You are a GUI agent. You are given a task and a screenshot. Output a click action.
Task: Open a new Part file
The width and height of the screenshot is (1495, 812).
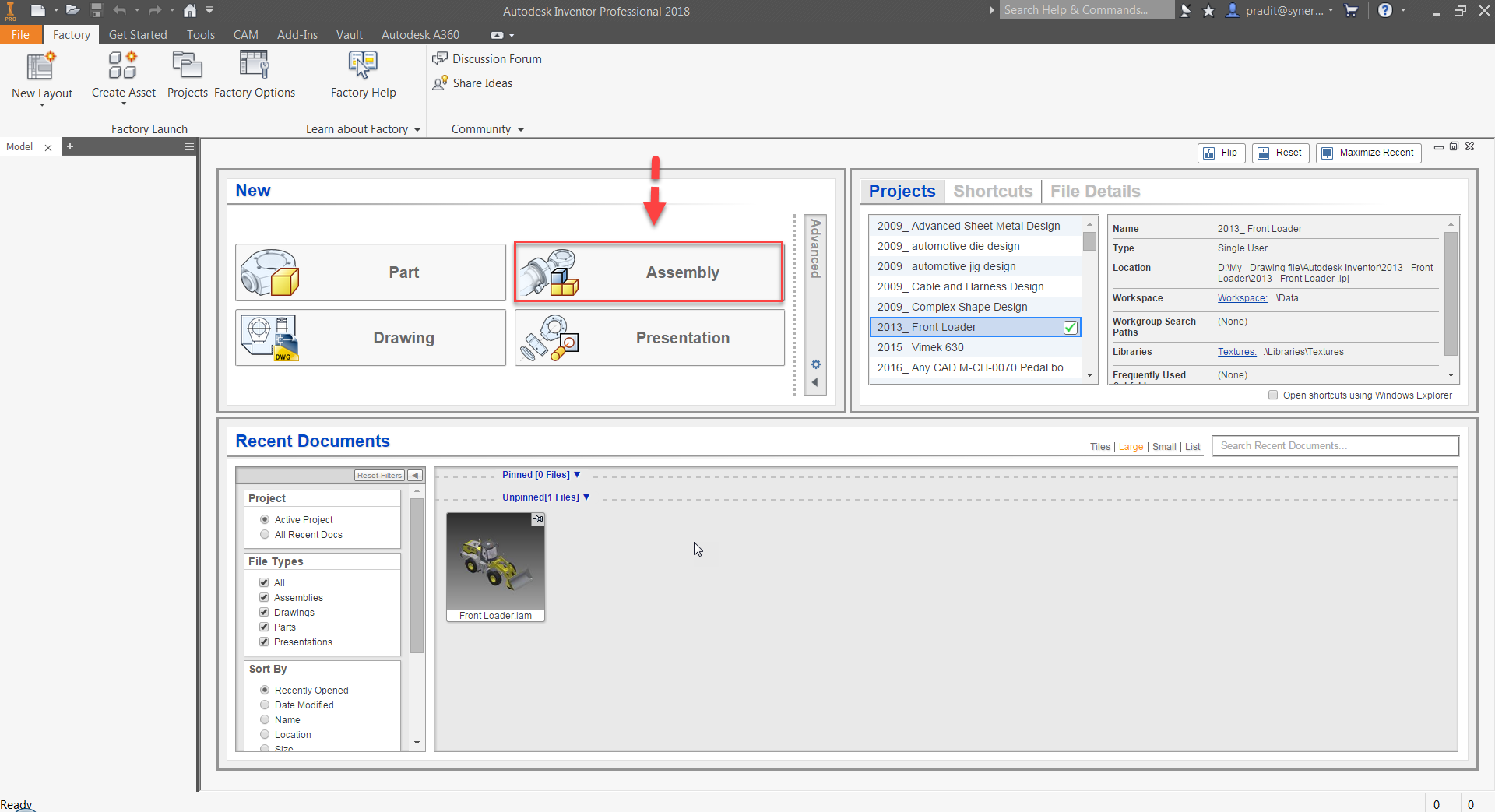click(x=371, y=272)
